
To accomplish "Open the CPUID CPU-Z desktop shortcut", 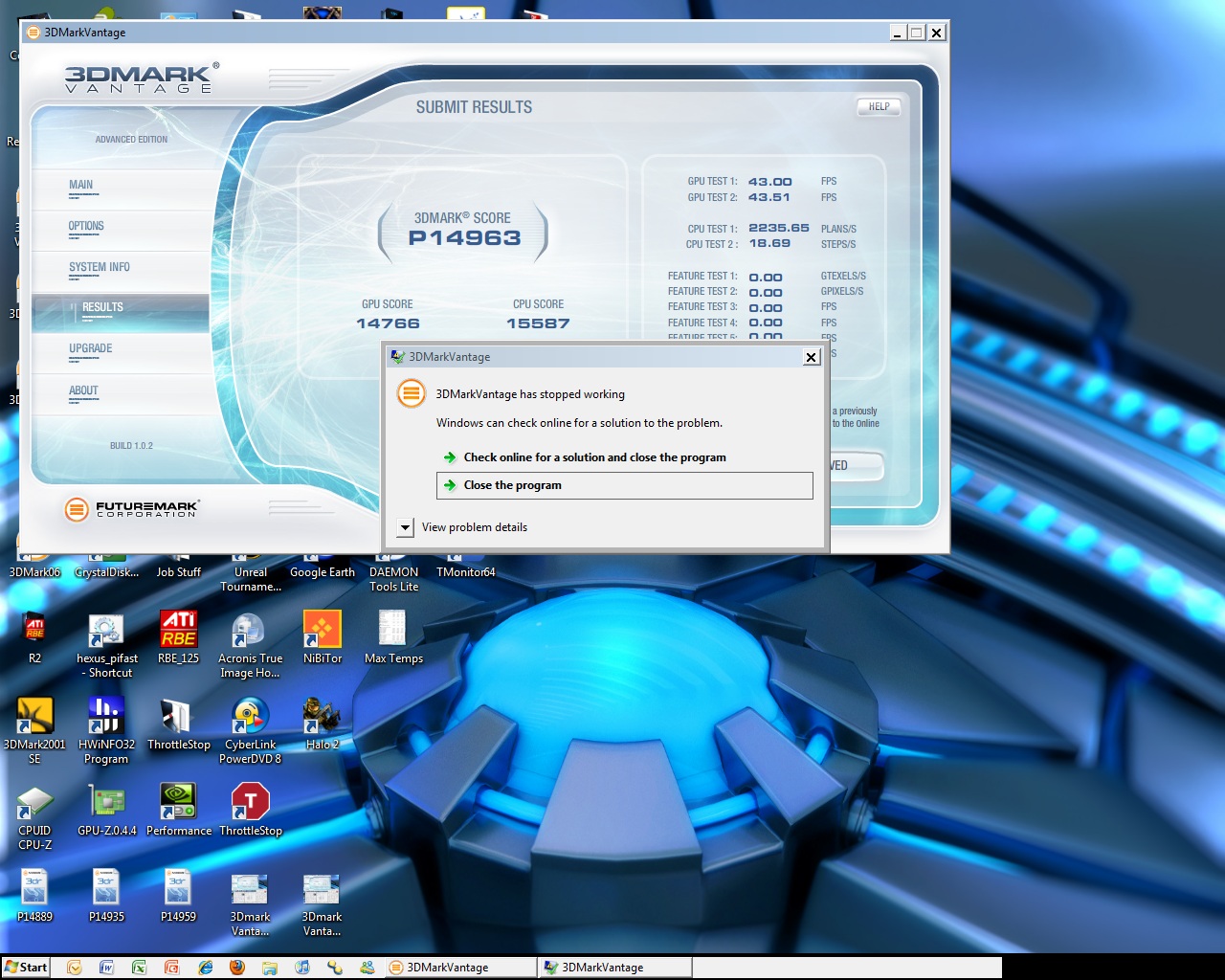I will pos(34,803).
